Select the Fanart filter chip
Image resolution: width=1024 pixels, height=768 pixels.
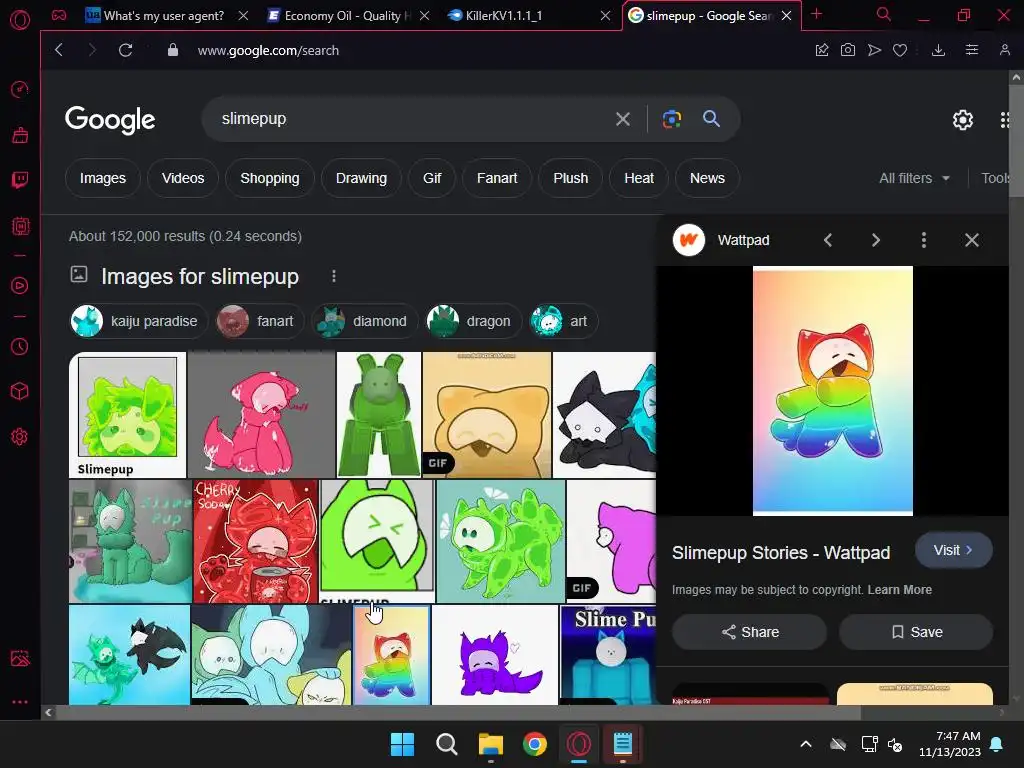[x=497, y=178]
